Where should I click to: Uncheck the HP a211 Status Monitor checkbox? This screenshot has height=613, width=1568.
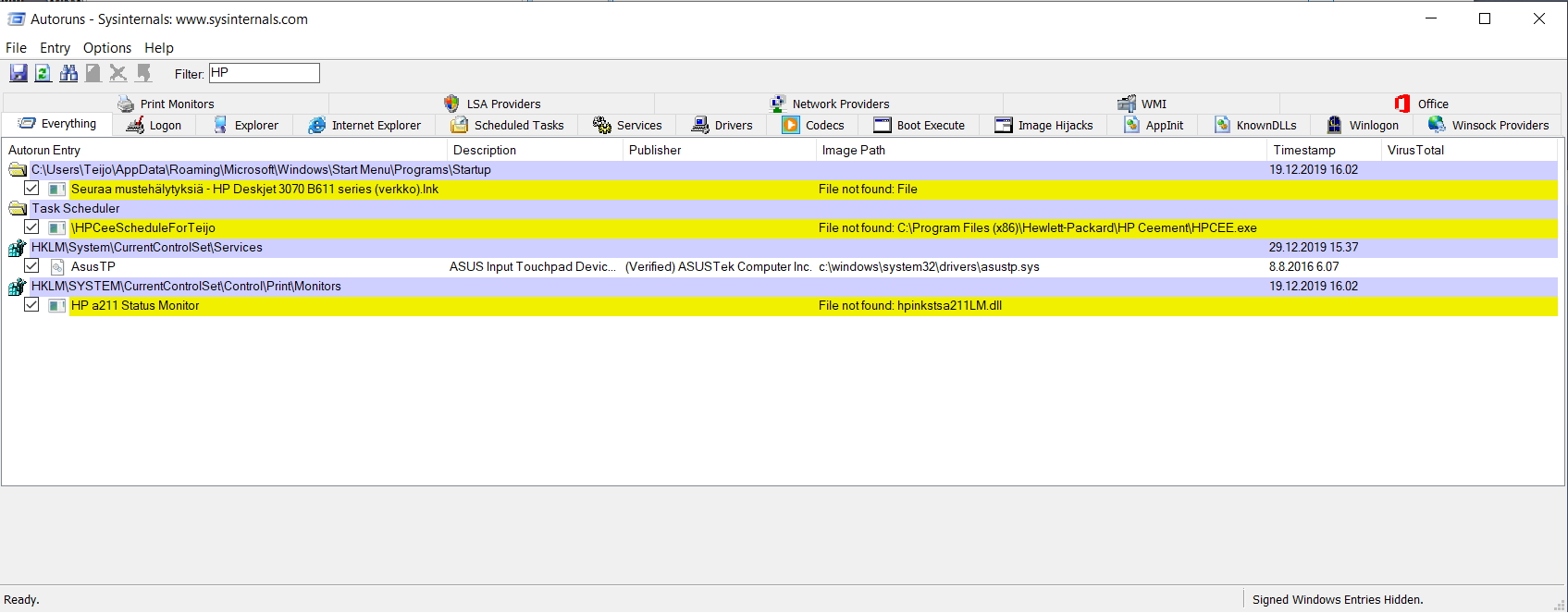31,305
